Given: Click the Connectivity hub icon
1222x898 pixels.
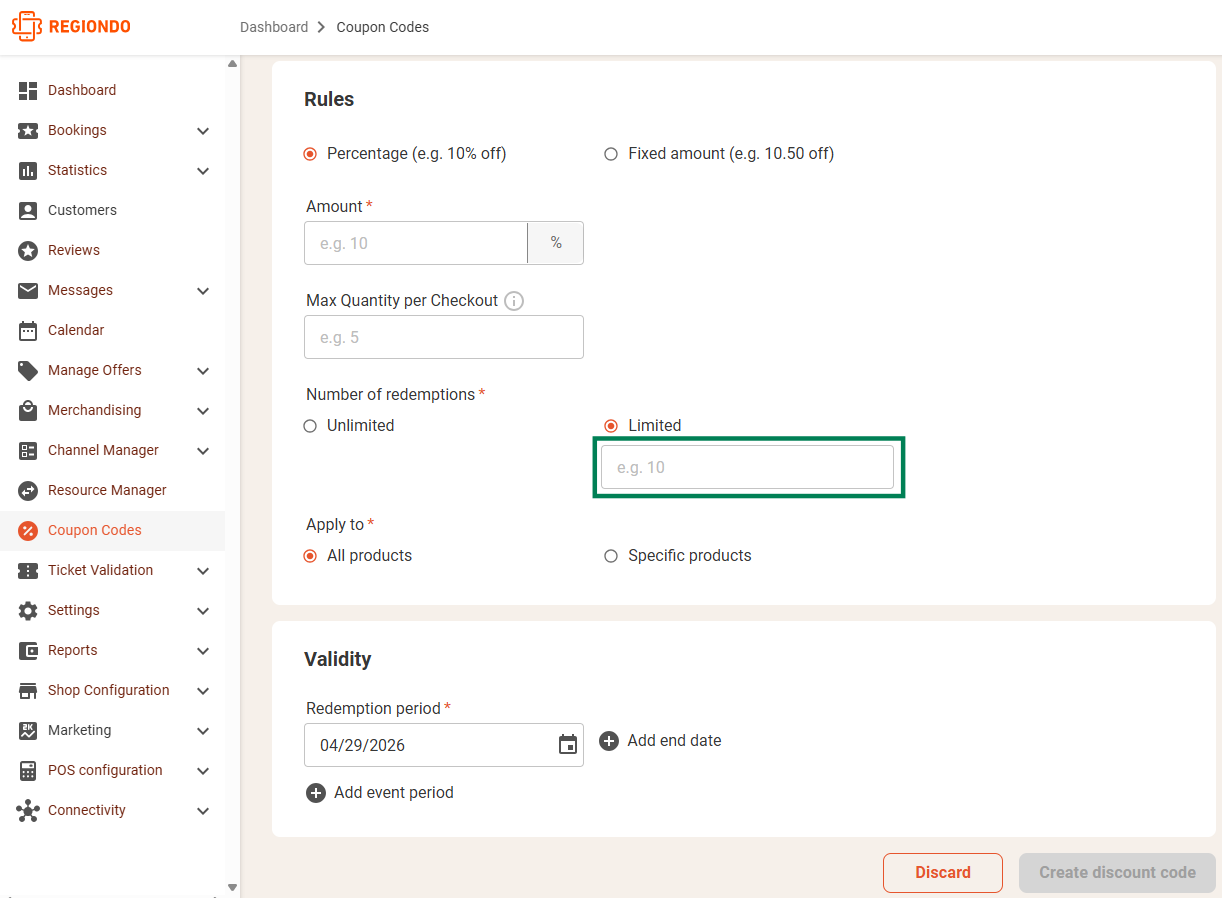Looking at the screenshot, I should click(x=28, y=810).
